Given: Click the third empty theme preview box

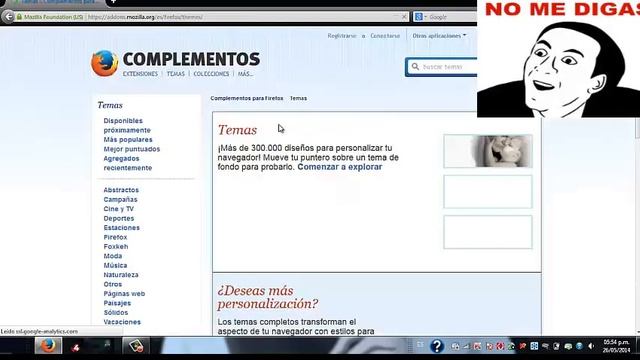Looking at the screenshot, I should point(488,232).
